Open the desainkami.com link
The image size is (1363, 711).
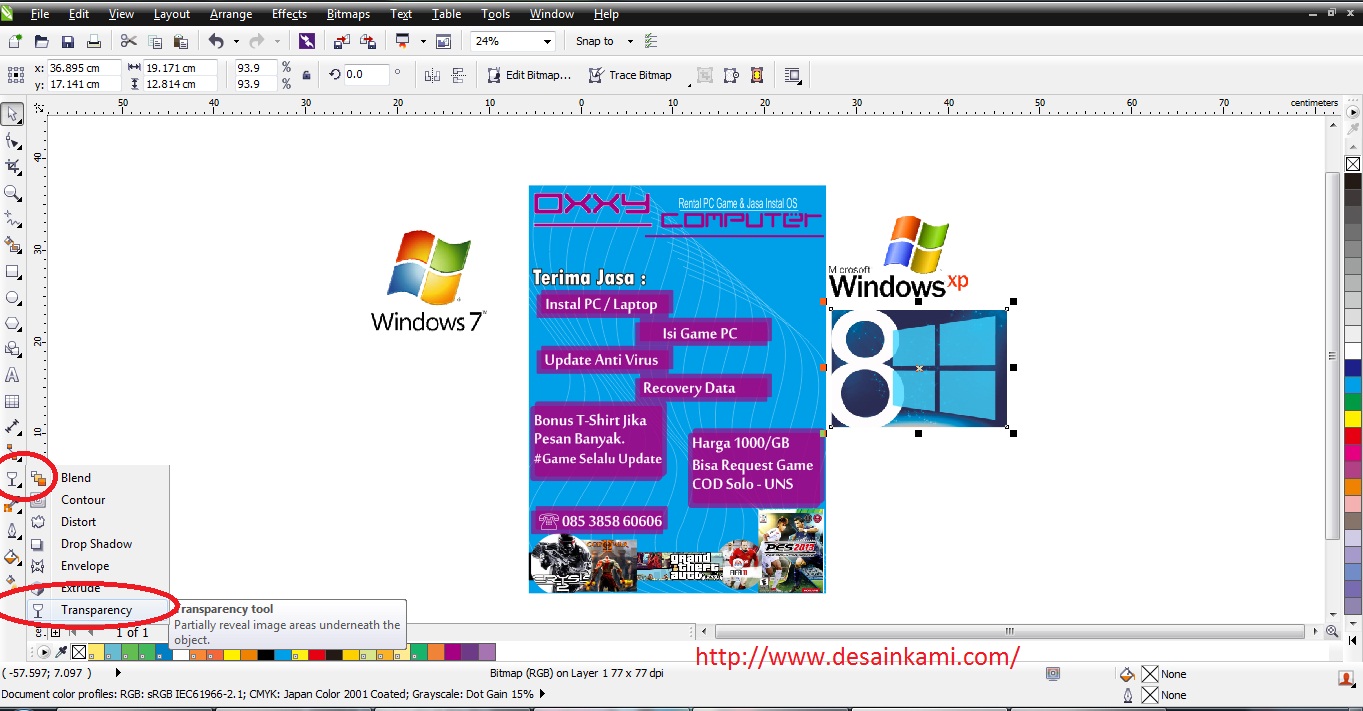click(855, 657)
